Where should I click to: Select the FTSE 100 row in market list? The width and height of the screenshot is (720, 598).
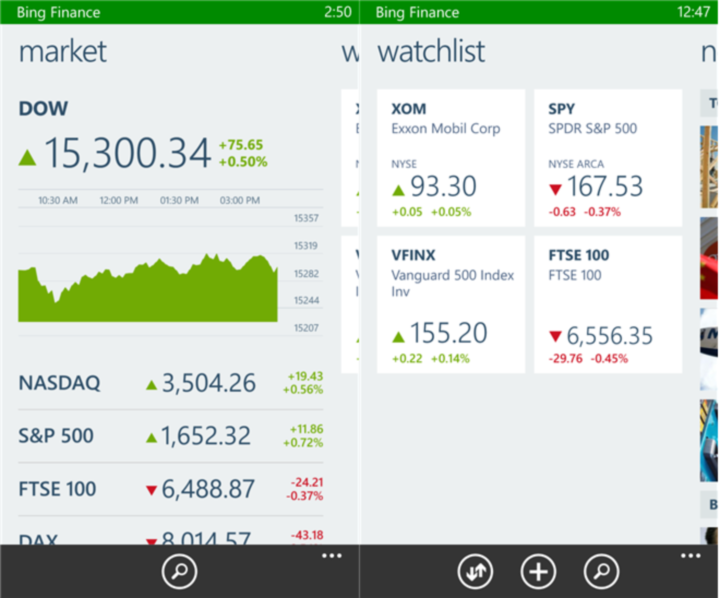(170, 489)
